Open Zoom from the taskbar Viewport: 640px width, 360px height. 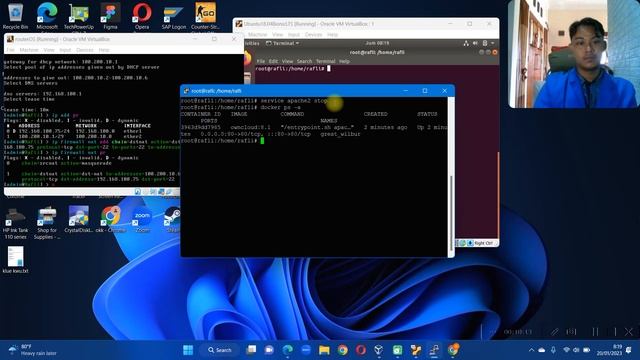(306, 350)
